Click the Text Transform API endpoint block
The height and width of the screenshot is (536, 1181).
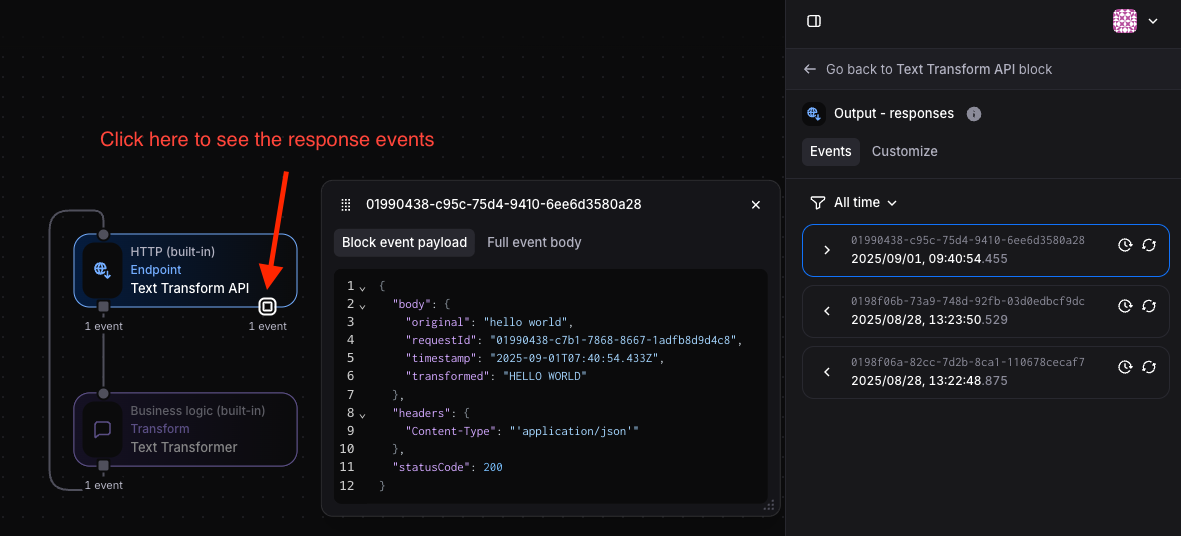(185, 270)
